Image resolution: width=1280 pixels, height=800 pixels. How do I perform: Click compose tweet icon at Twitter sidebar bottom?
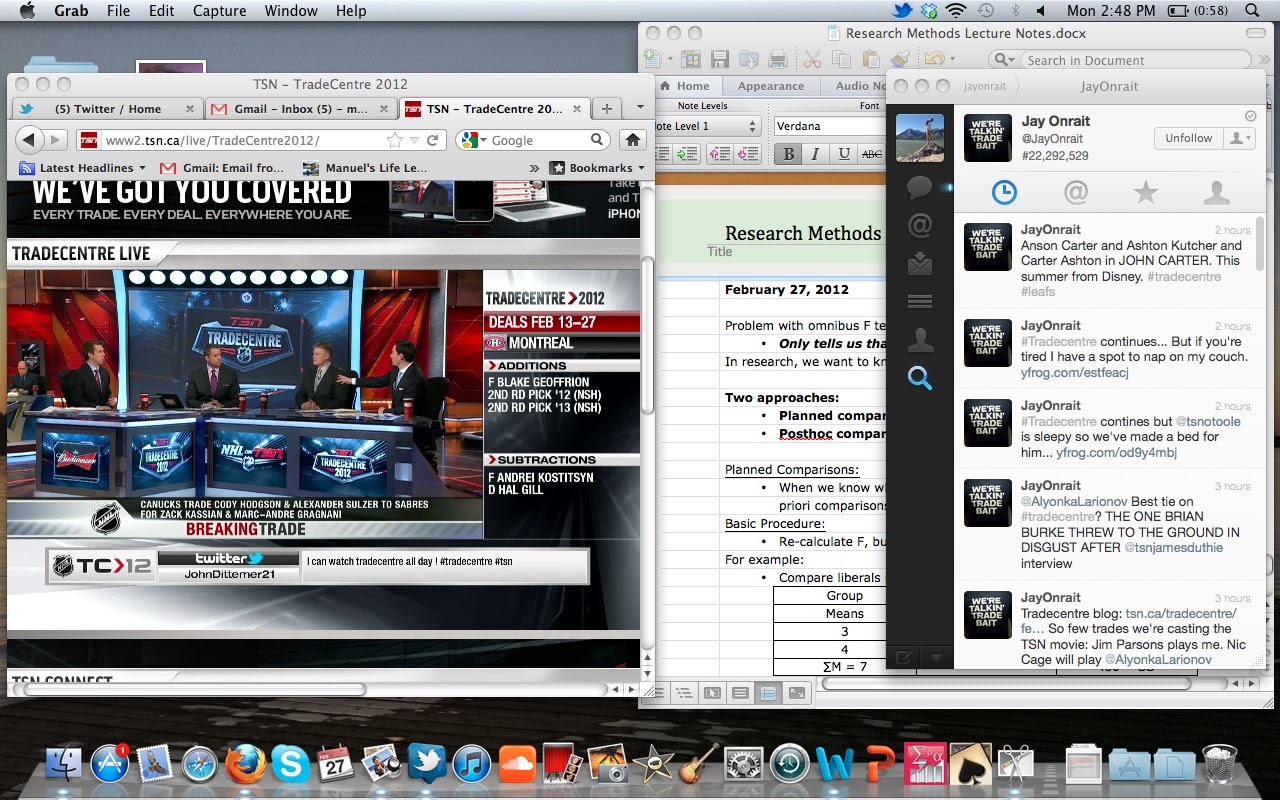point(903,657)
